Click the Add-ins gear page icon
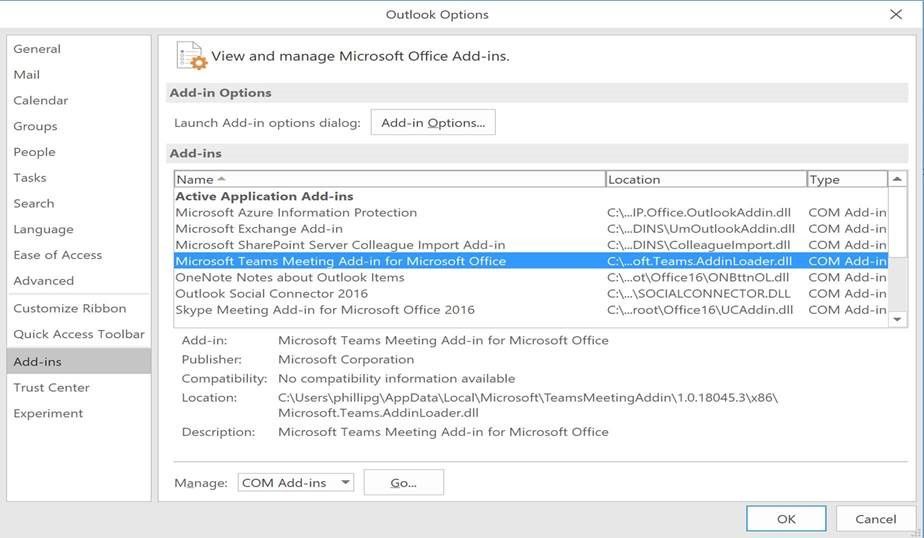The height and width of the screenshot is (538, 924). [190, 55]
